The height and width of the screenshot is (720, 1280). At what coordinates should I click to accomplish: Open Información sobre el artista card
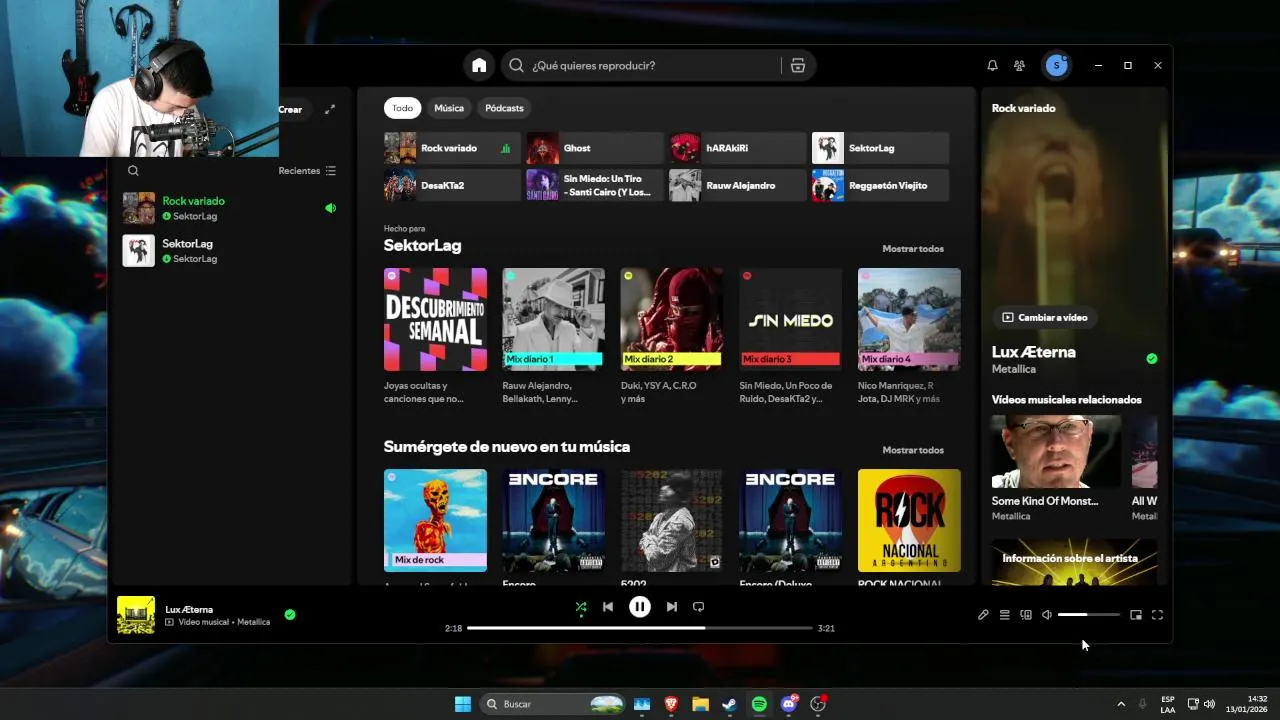(x=1074, y=561)
